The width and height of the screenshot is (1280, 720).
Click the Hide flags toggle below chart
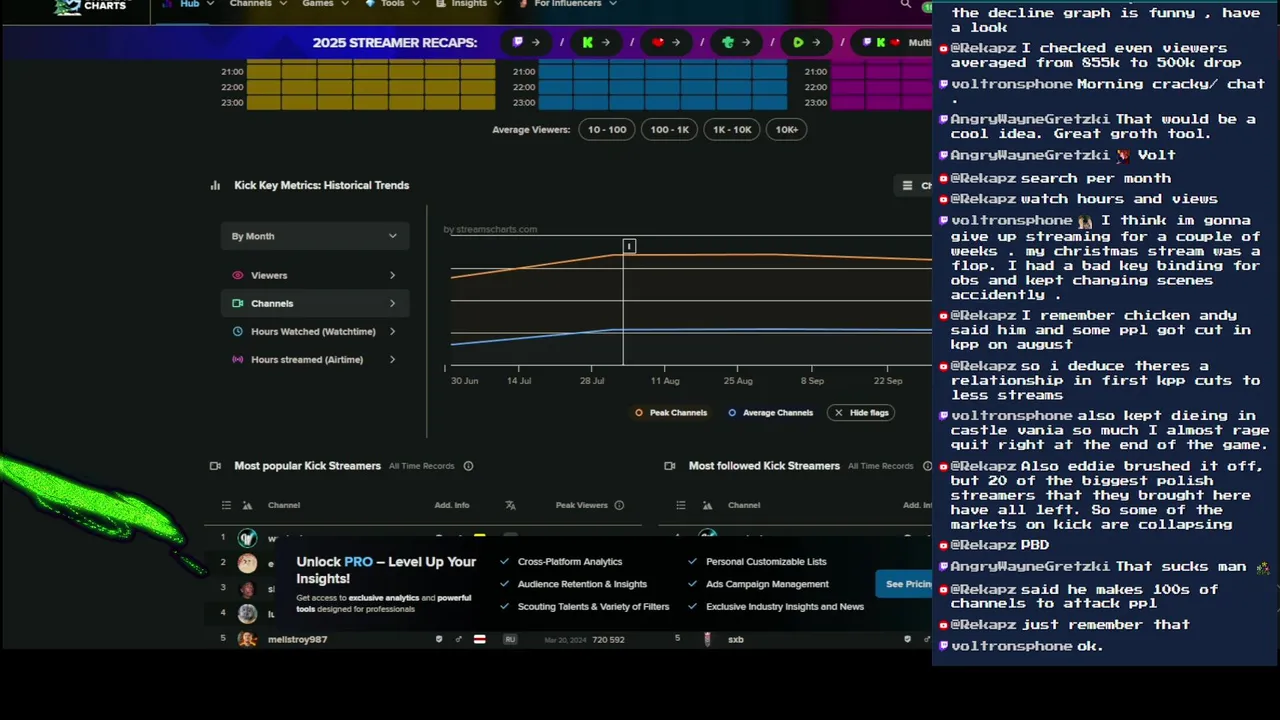[861, 412]
